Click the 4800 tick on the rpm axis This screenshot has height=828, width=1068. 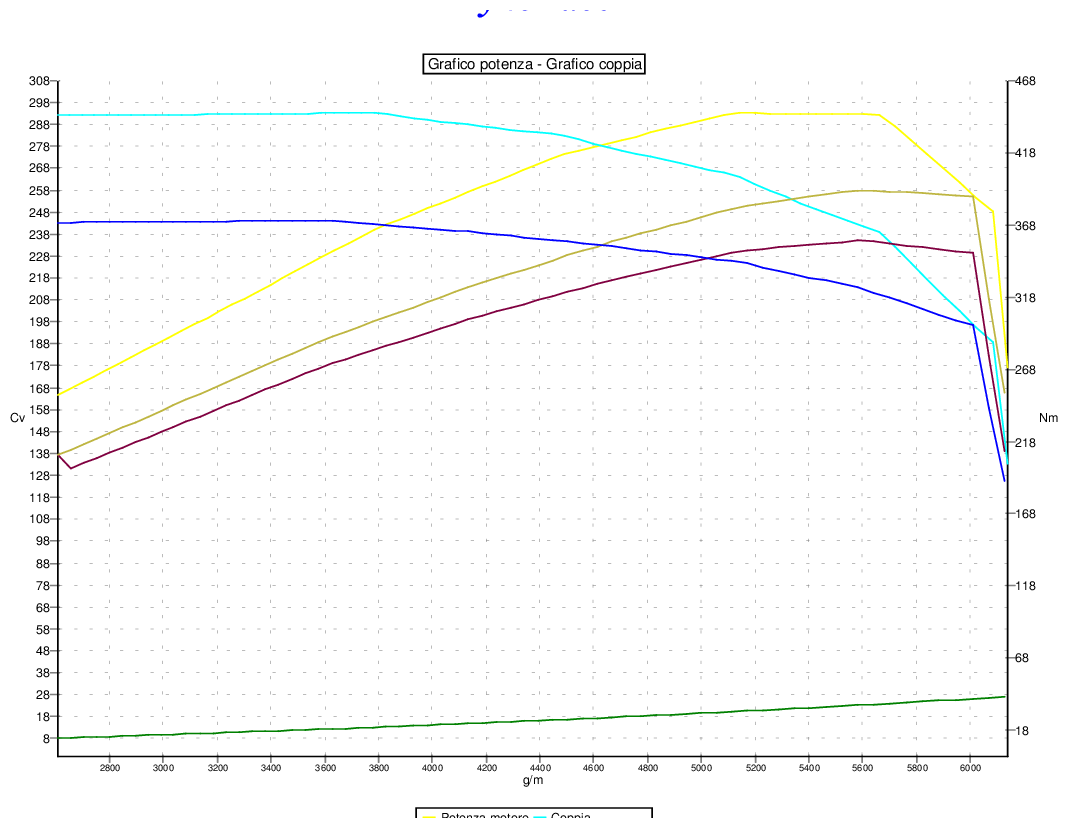(x=648, y=768)
